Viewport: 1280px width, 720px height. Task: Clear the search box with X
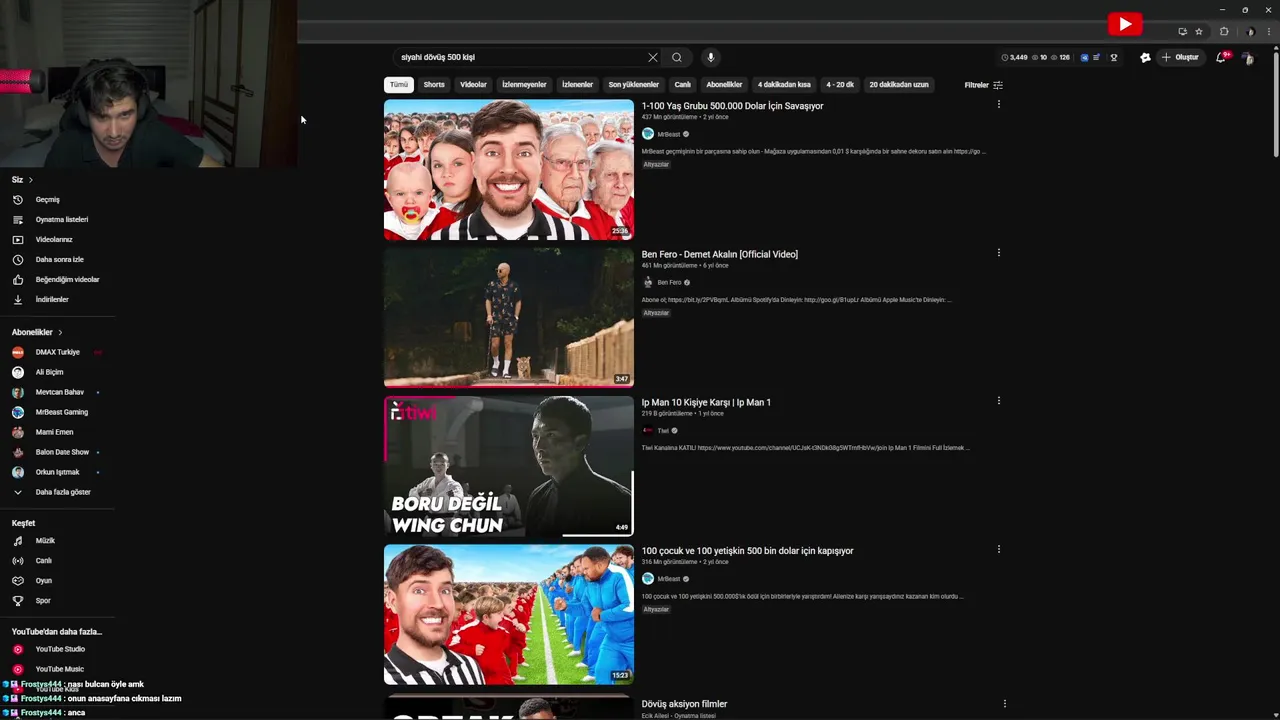coord(653,57)
